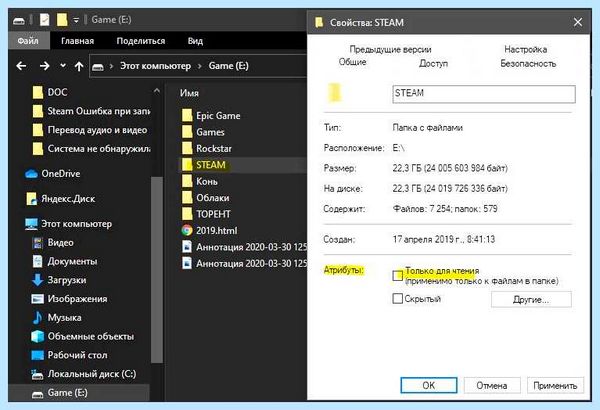Select Rockstar folder

[207, 149]
